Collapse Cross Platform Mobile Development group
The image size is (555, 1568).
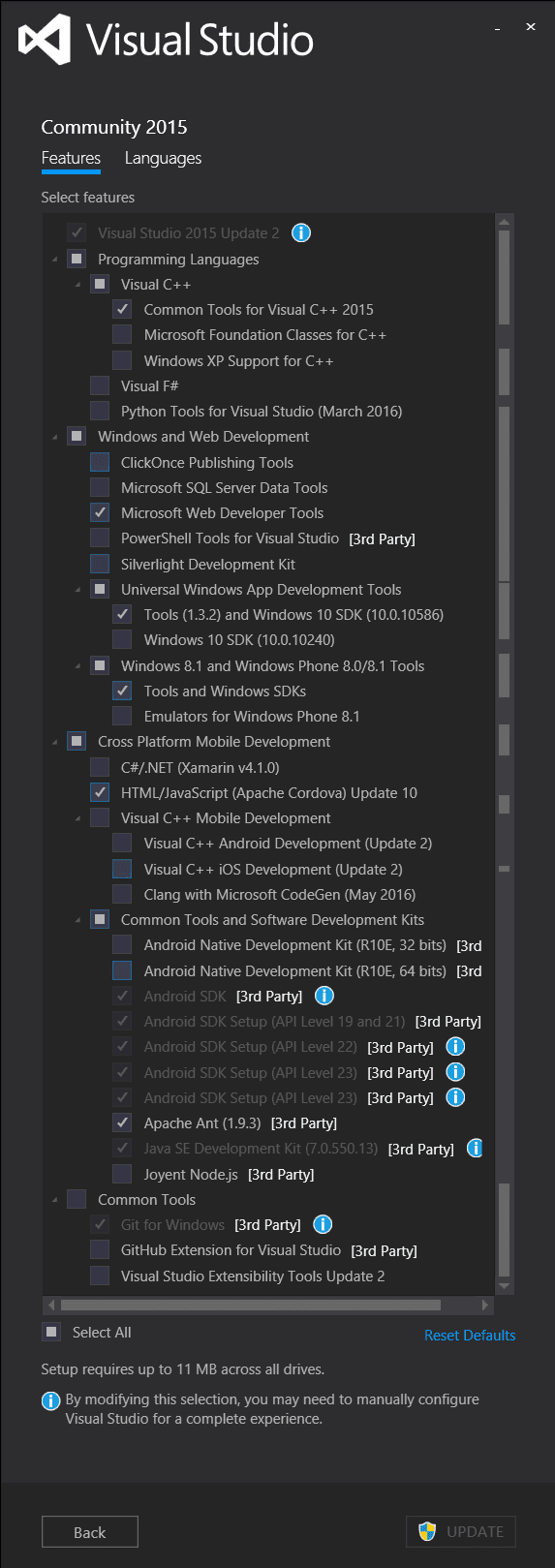point(55,742)
